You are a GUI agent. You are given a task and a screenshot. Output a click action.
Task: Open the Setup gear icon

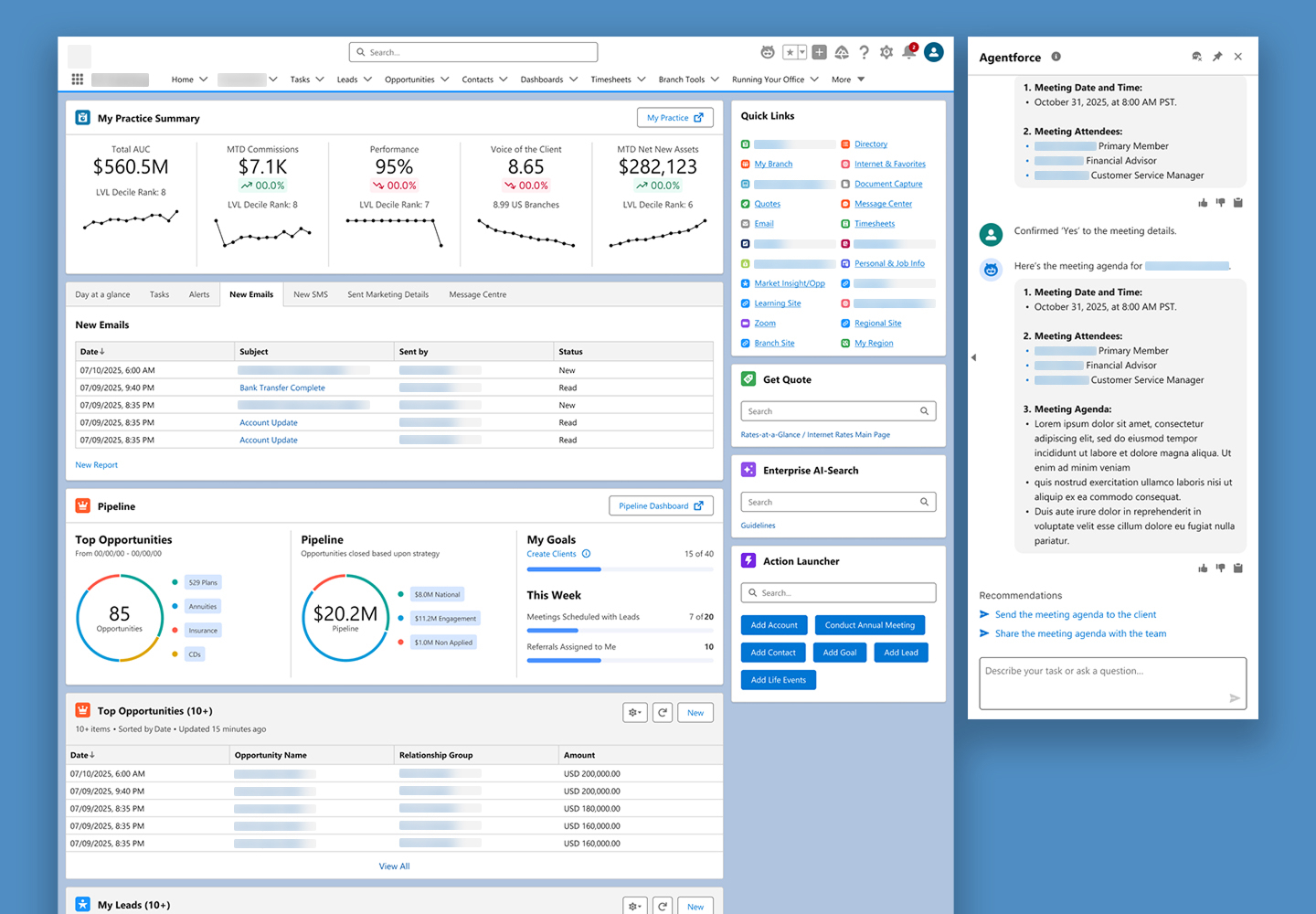tap(886, 52)
